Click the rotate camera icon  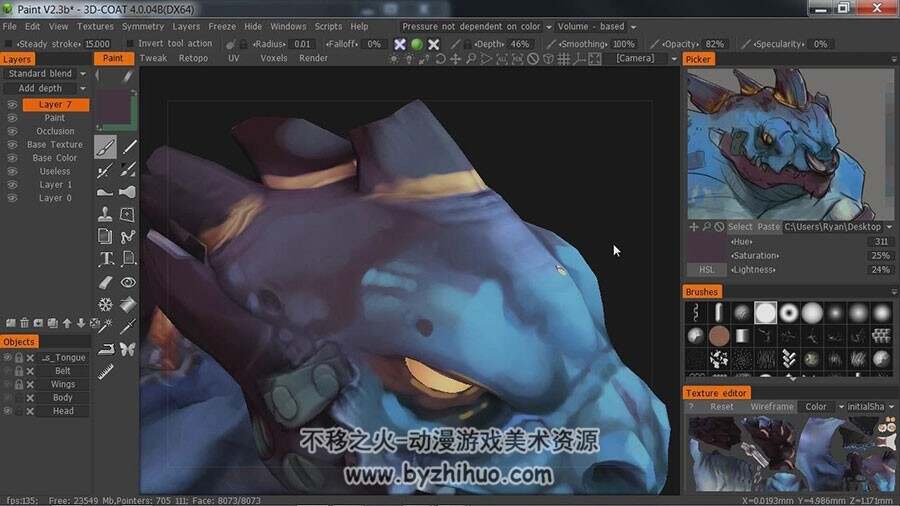point(440,59)
